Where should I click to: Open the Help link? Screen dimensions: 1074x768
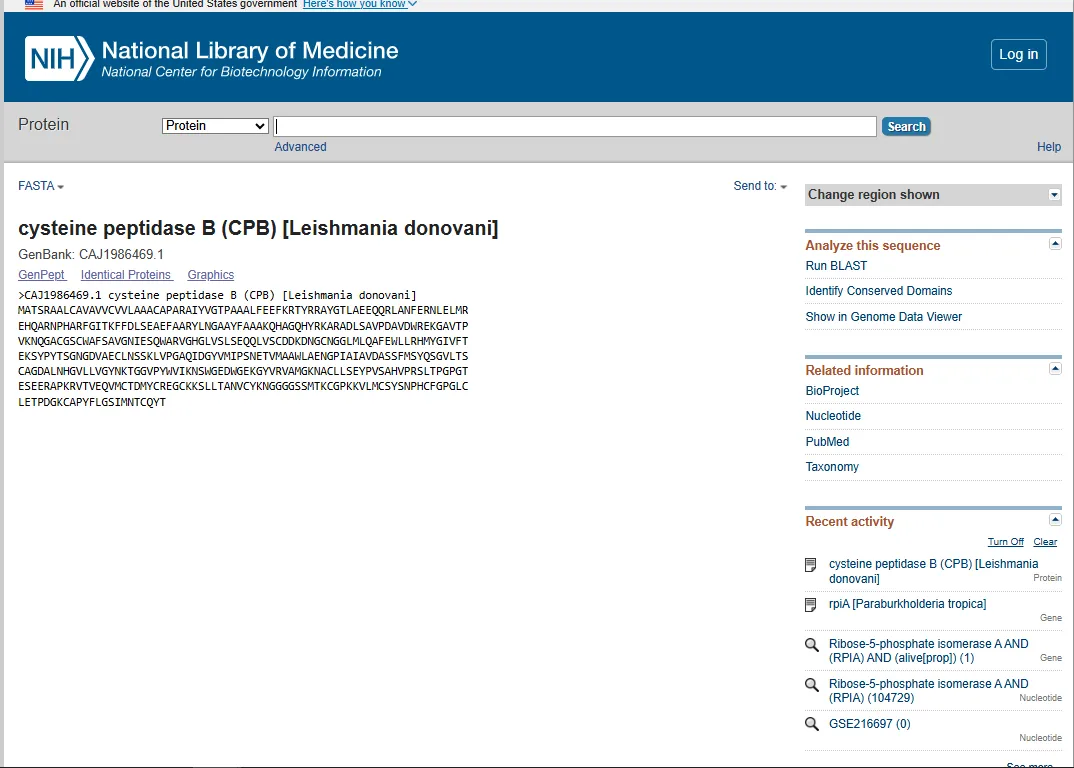tap(1049, 147)
